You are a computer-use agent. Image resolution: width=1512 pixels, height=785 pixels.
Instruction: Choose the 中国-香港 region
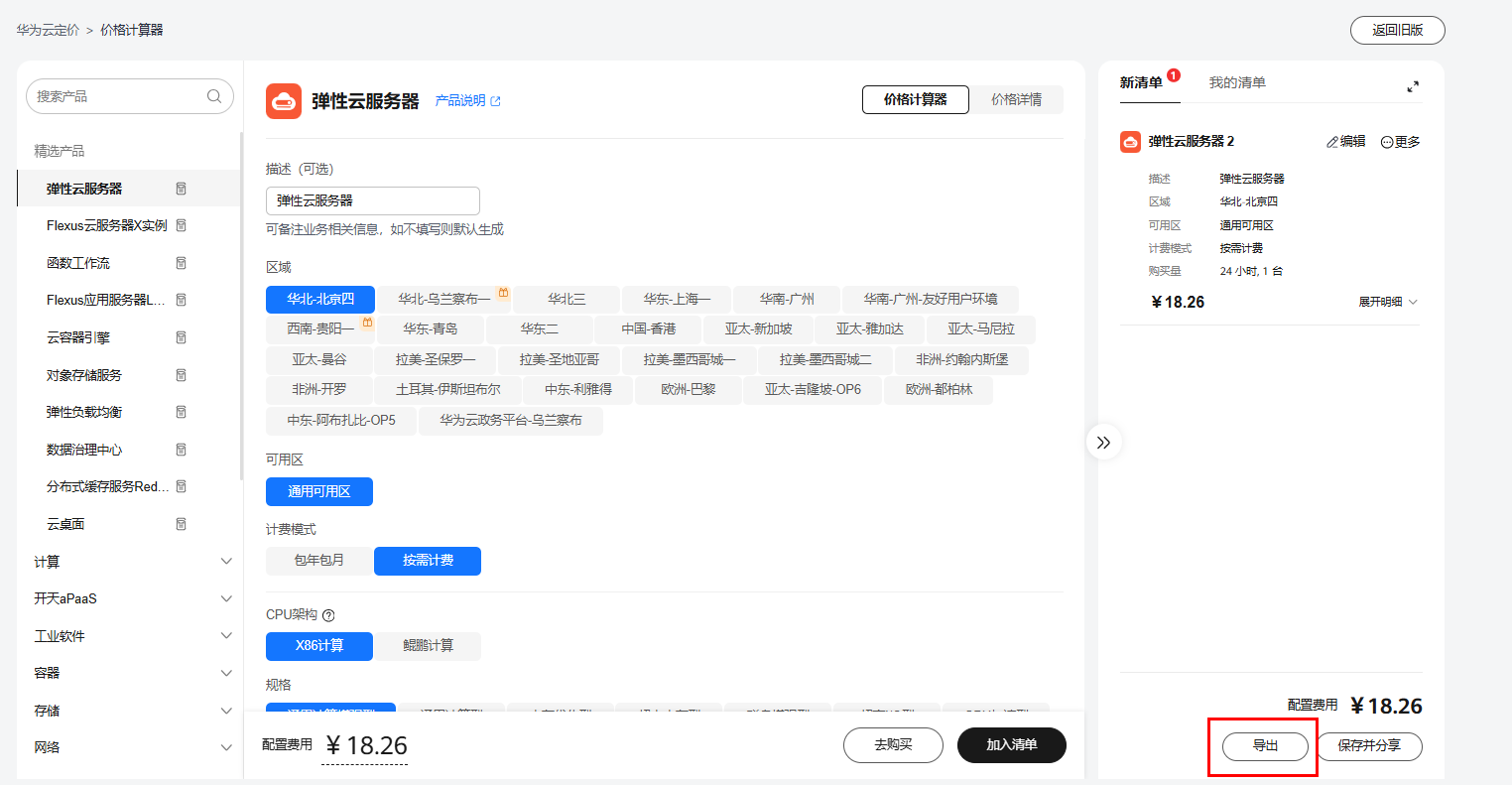pos(648,328)
